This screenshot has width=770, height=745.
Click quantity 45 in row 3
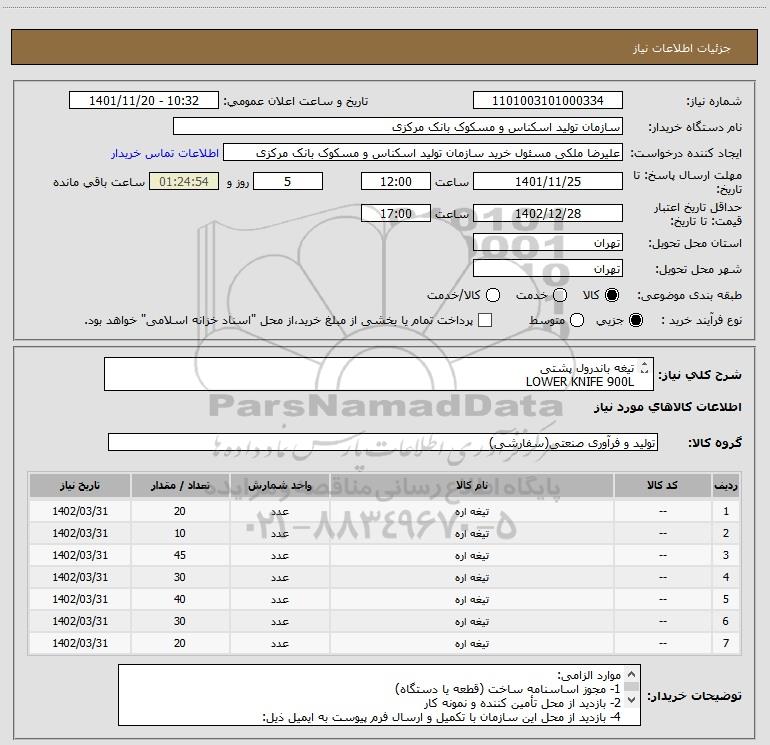tap(180, 555)
